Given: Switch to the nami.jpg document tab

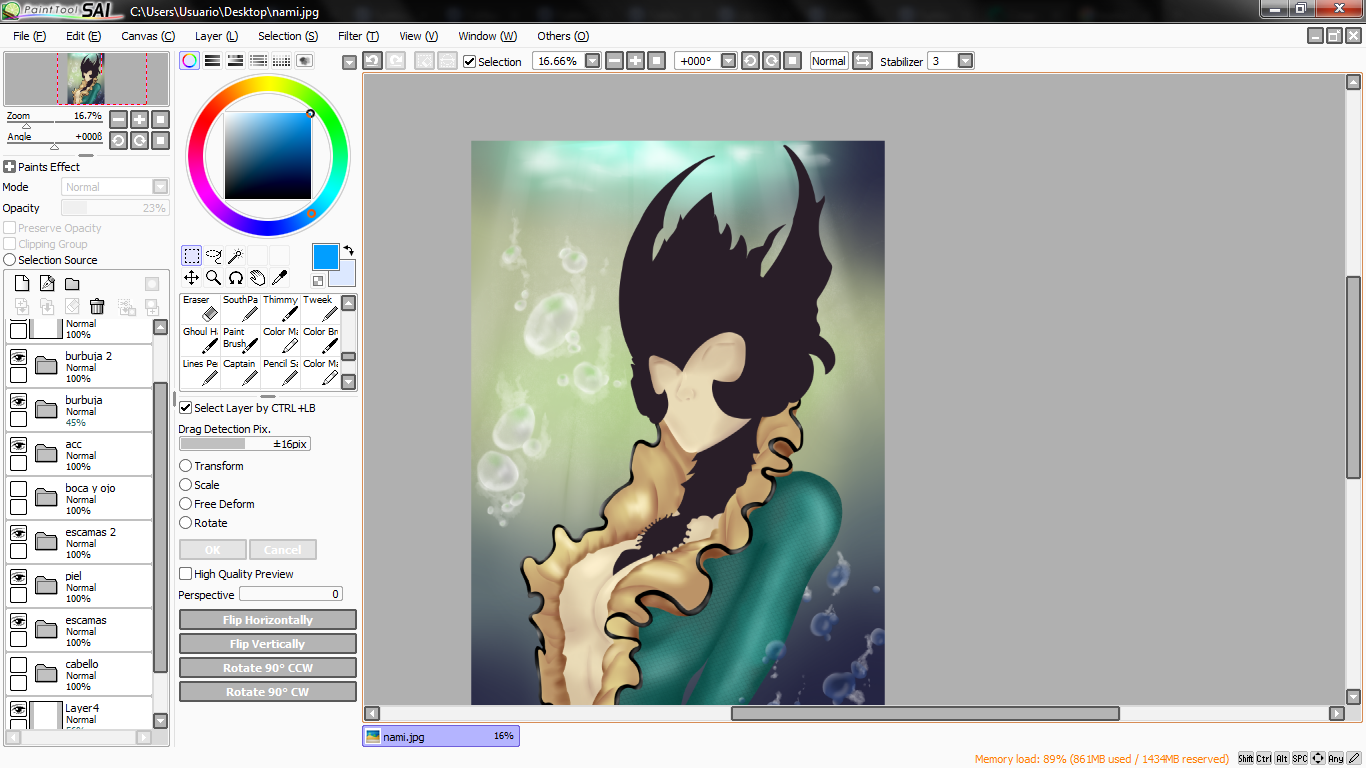Looking at the screenshot, I should click(x=441, y=736).
